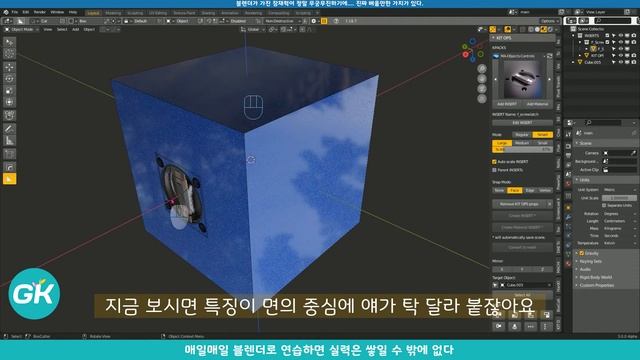The width and height of the screenshot is (640, 360).
Task: Open the KPACK selection dropdown
Action: click(x=520, y=56)
